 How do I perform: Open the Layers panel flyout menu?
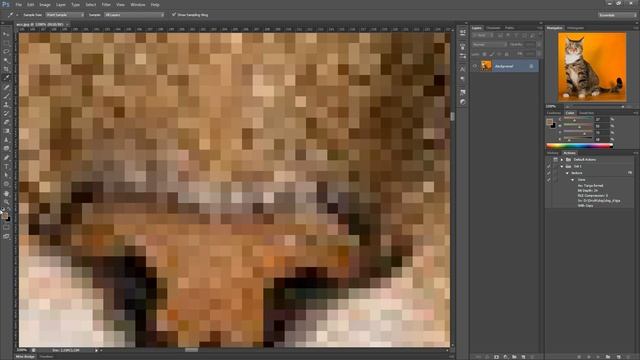(540, 28)
